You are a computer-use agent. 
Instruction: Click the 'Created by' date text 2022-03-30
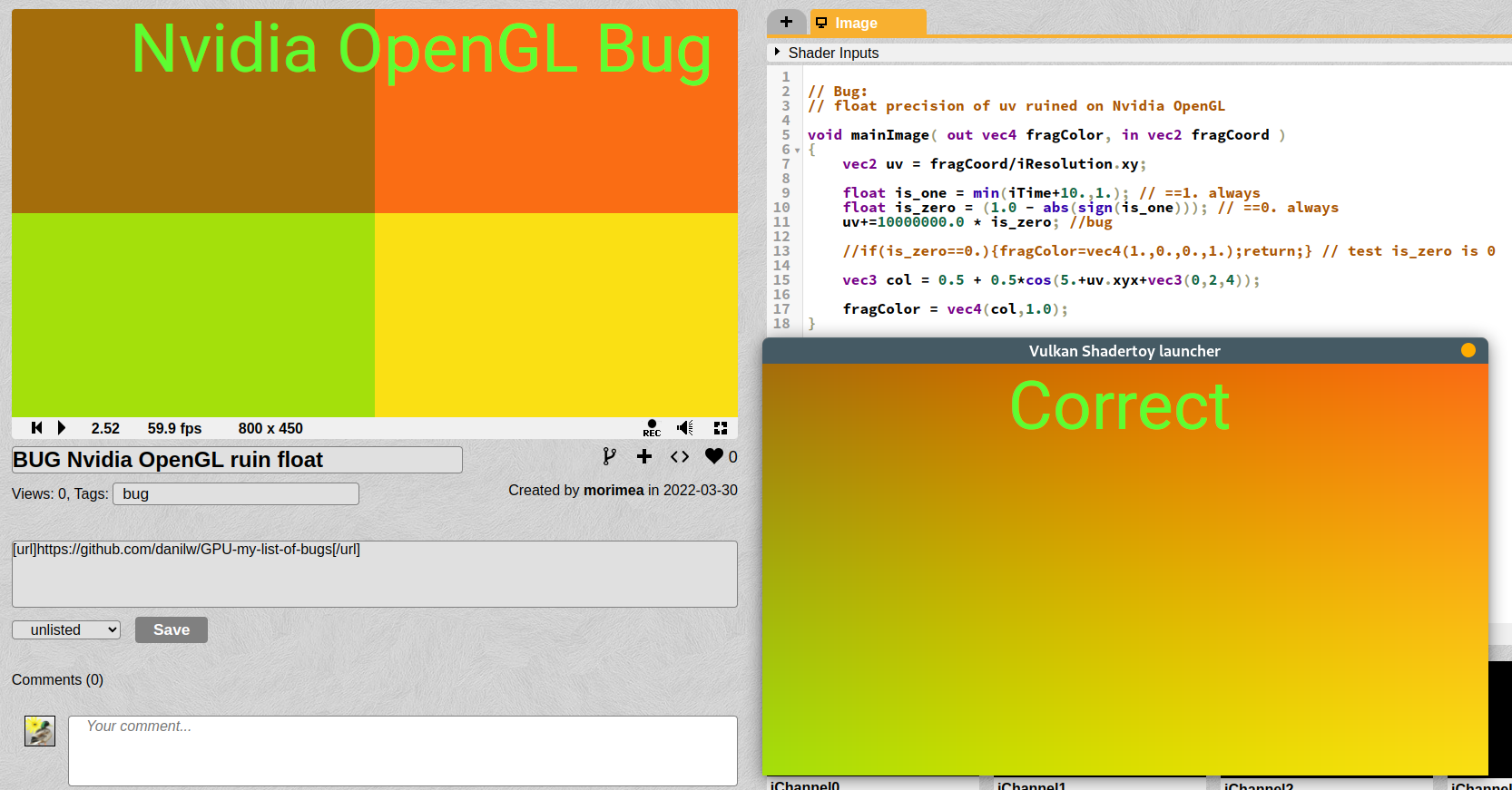(x=701, y=490)
